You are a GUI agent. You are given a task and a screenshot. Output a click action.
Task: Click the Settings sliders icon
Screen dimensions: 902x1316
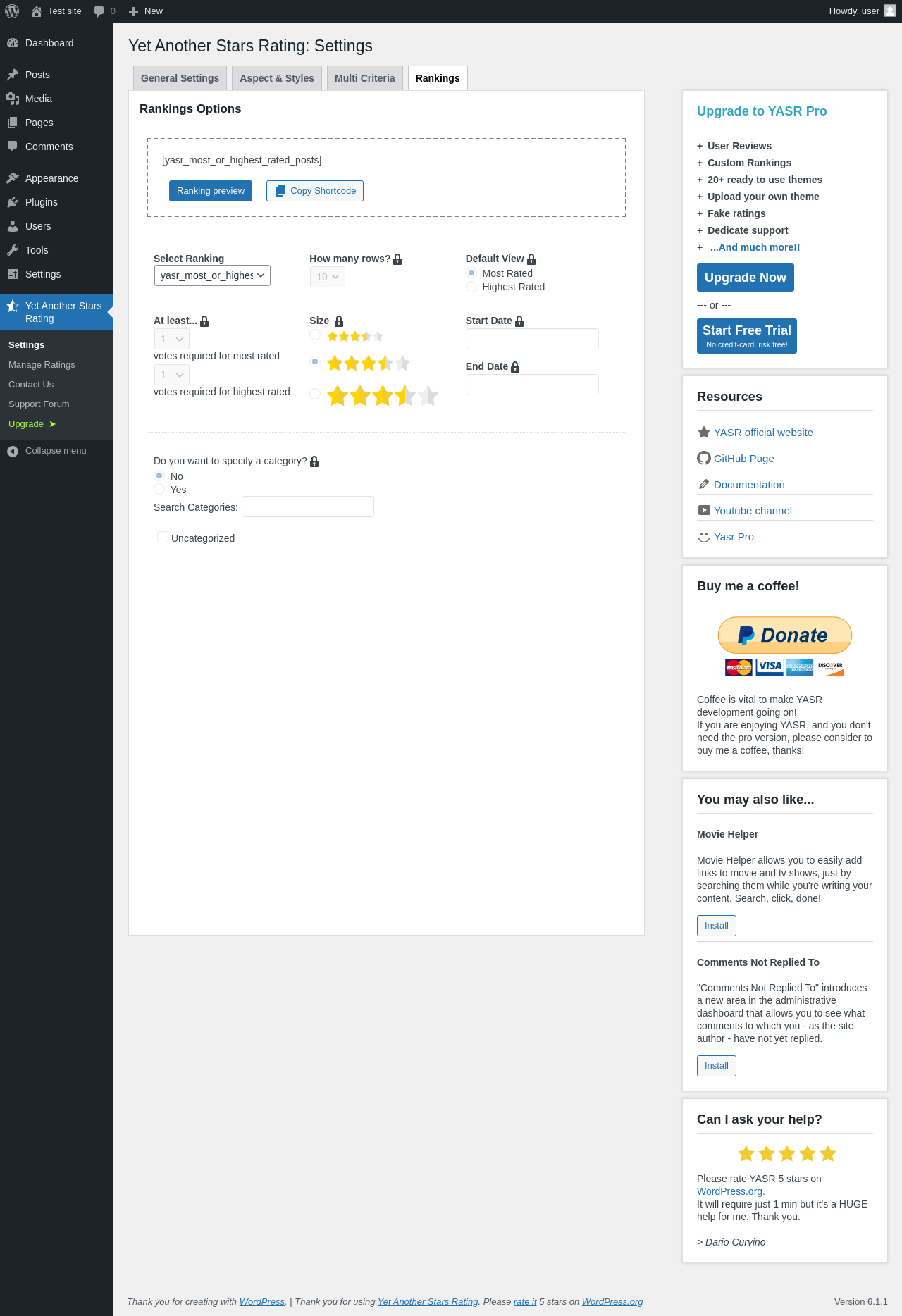click(x=13, y=274)
